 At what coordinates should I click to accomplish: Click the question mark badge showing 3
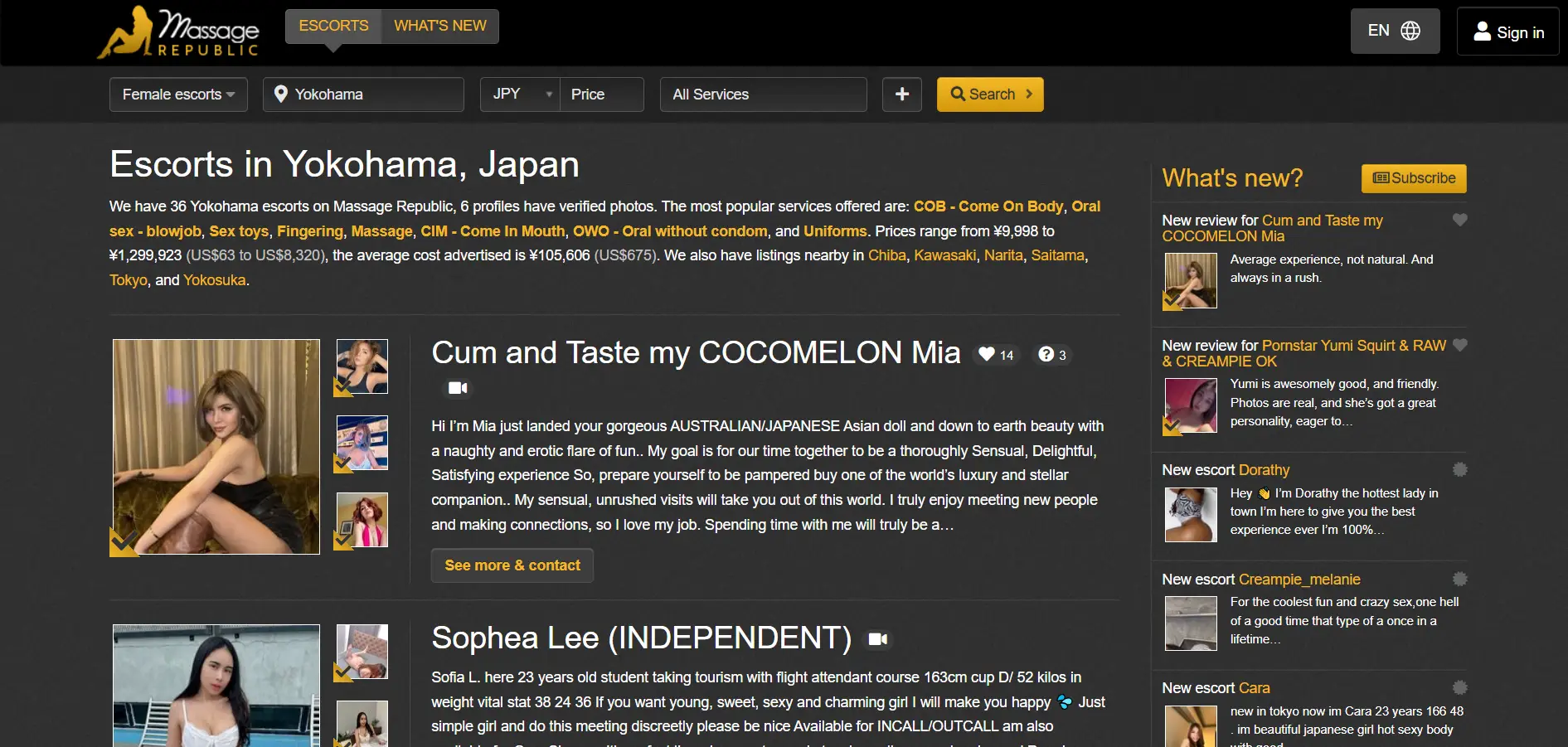tap(1052, 355)
